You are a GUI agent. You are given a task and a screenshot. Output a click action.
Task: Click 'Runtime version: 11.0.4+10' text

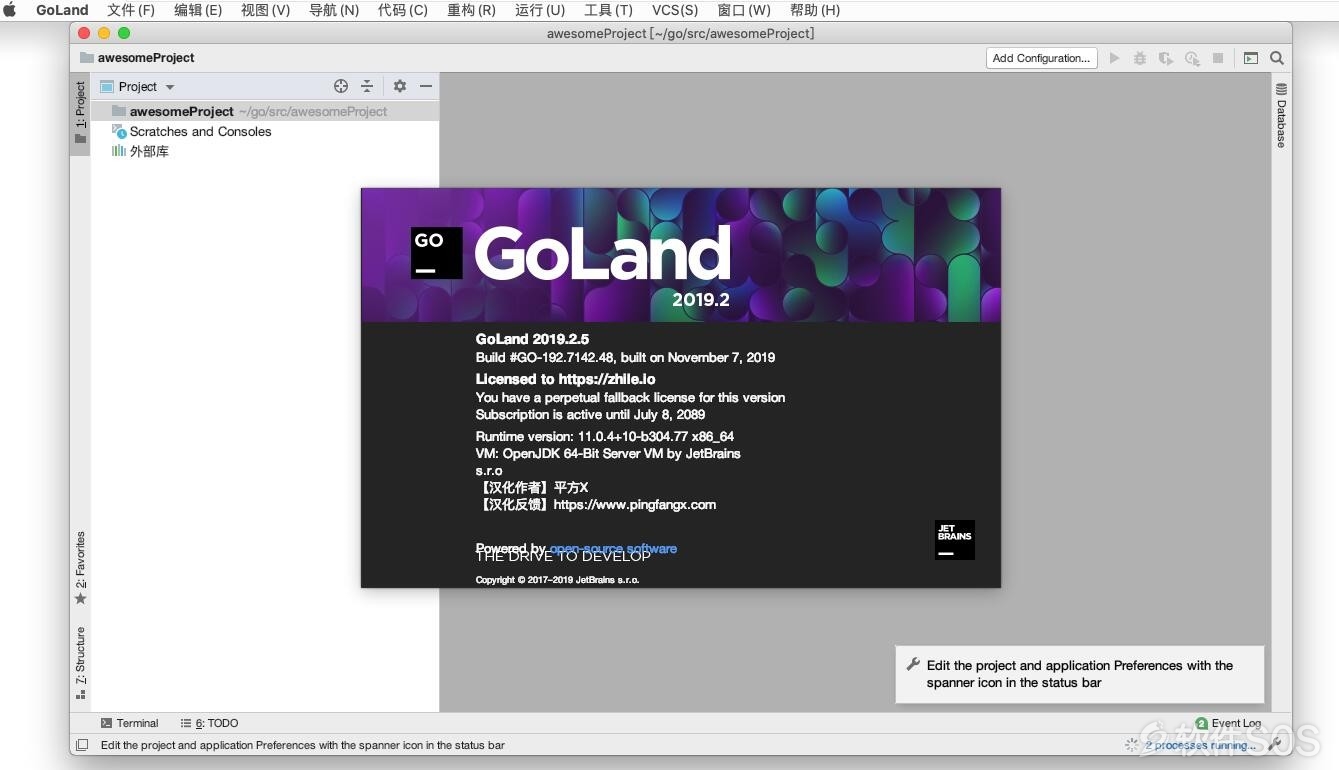(604, 436)
